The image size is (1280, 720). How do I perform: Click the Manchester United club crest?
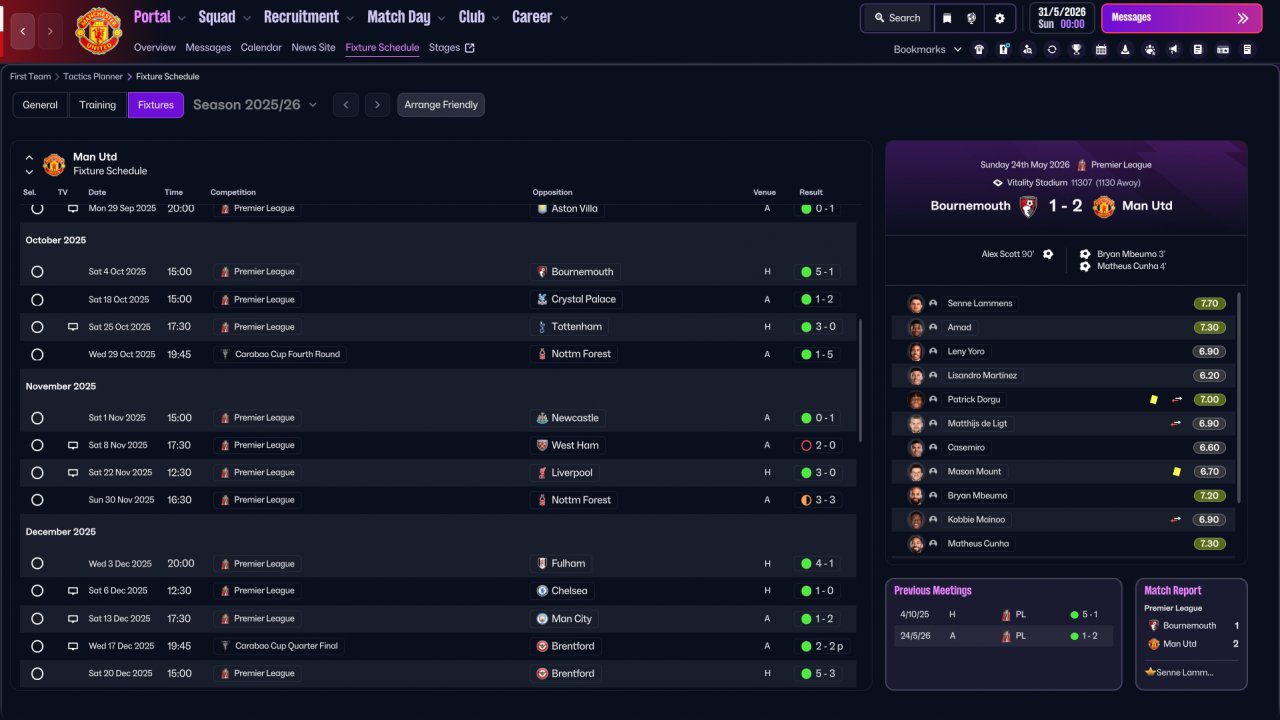click(98, 31)
